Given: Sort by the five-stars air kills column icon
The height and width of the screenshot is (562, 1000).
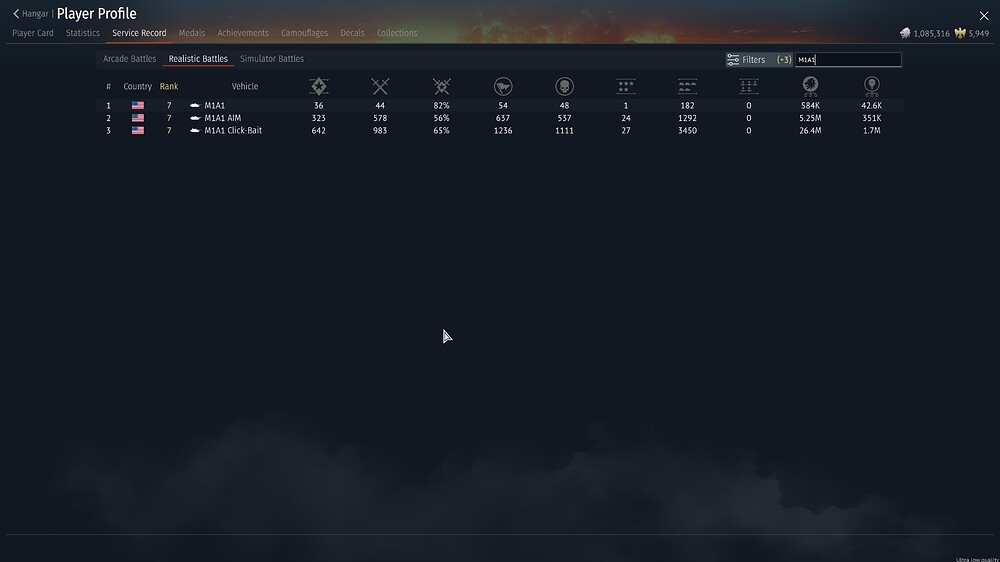Looking at the screenshot, I should pos(626,86).
